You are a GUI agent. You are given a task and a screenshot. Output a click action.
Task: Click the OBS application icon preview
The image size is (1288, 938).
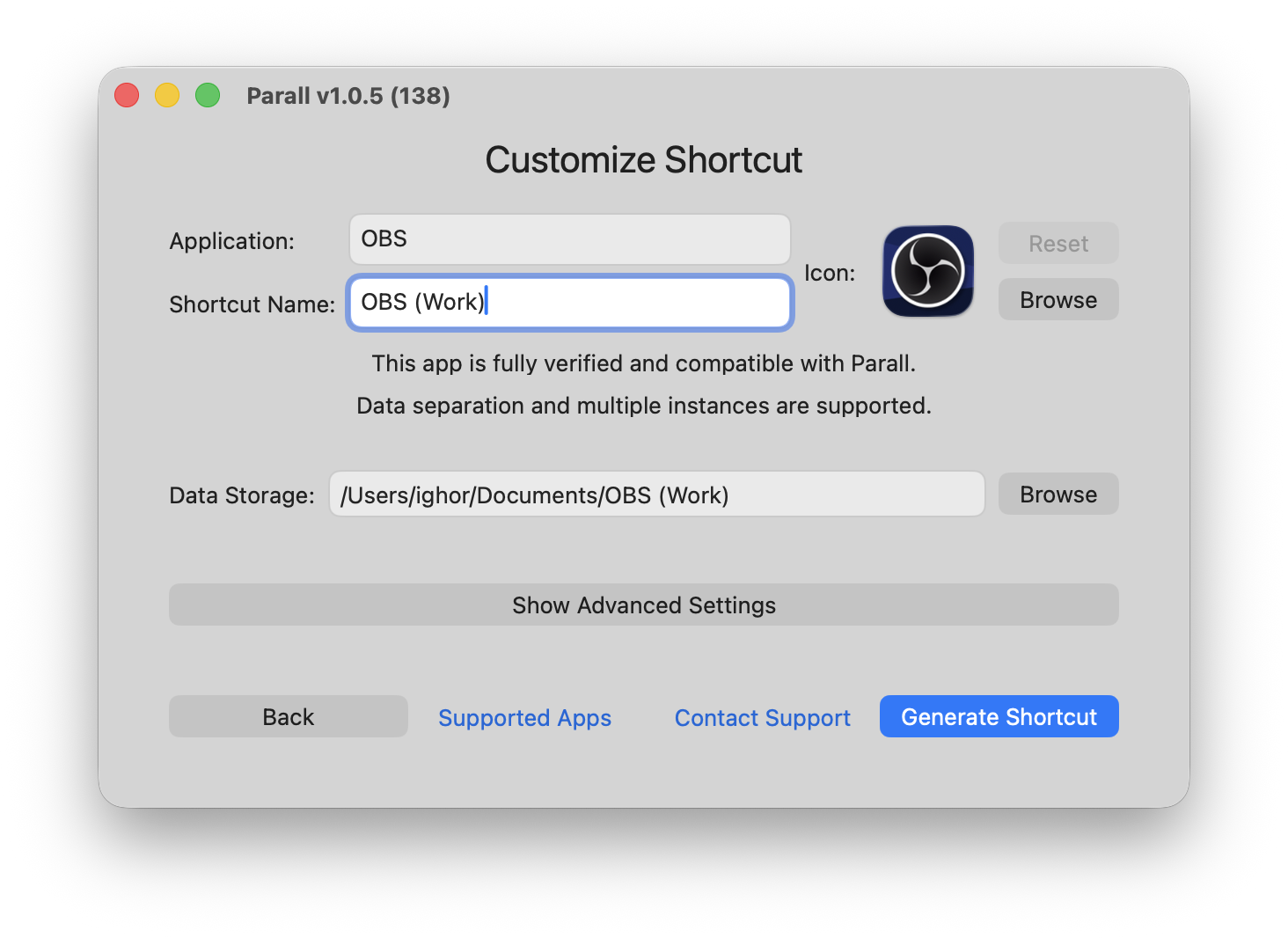[x=927, y=270]
